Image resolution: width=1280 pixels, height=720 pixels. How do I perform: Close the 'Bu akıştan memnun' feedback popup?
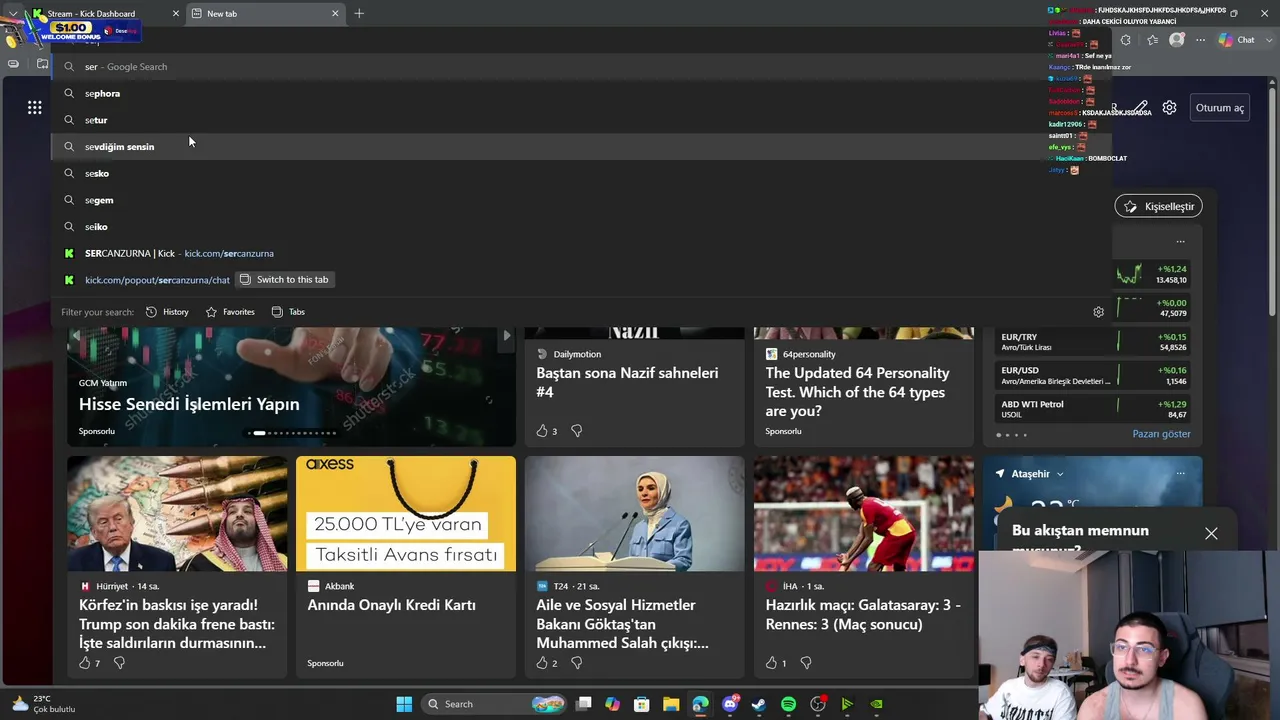coord(1211,534)
